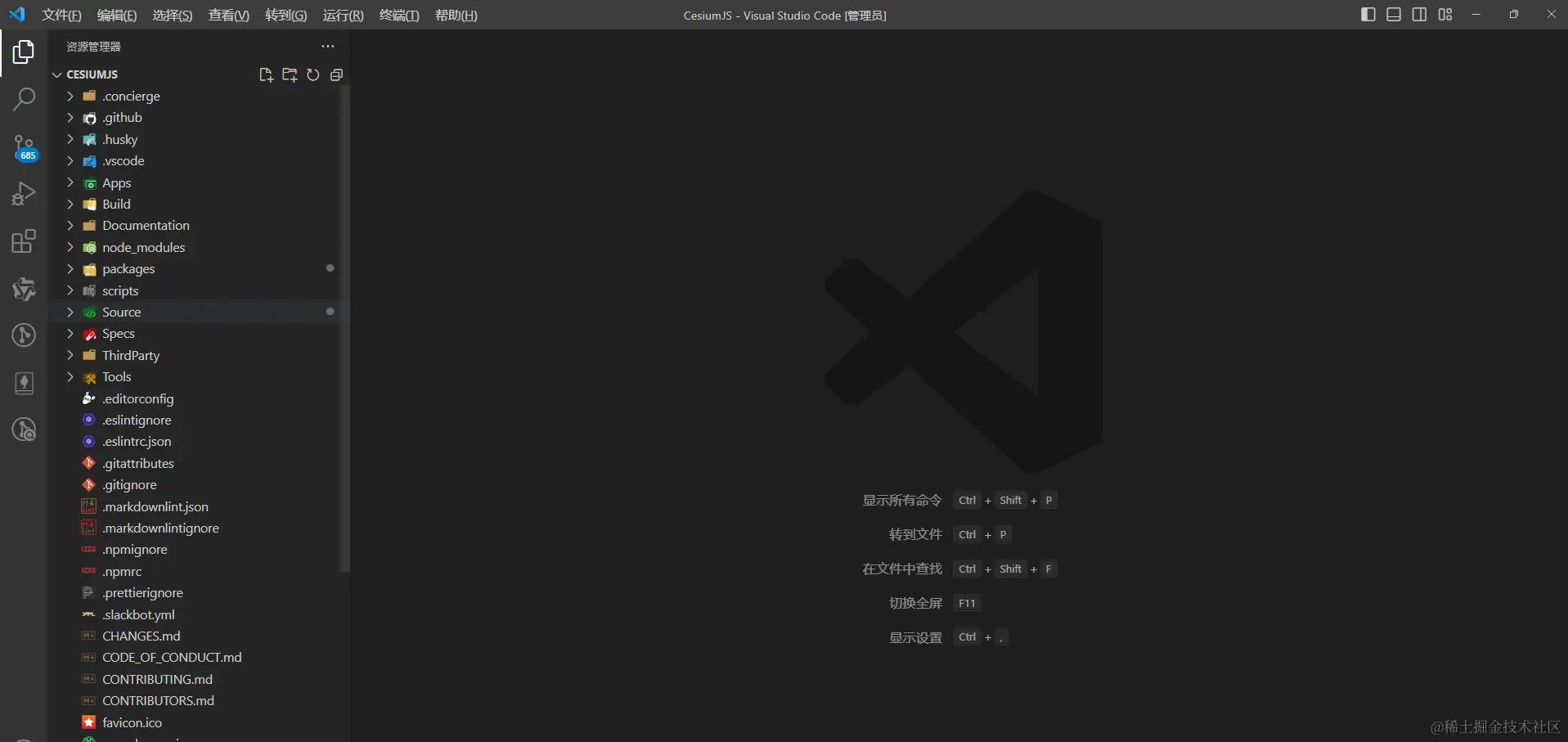Screen dimensions: 1568x742
Task: Open the 帮助(H) menu
Action: point(456,16)
